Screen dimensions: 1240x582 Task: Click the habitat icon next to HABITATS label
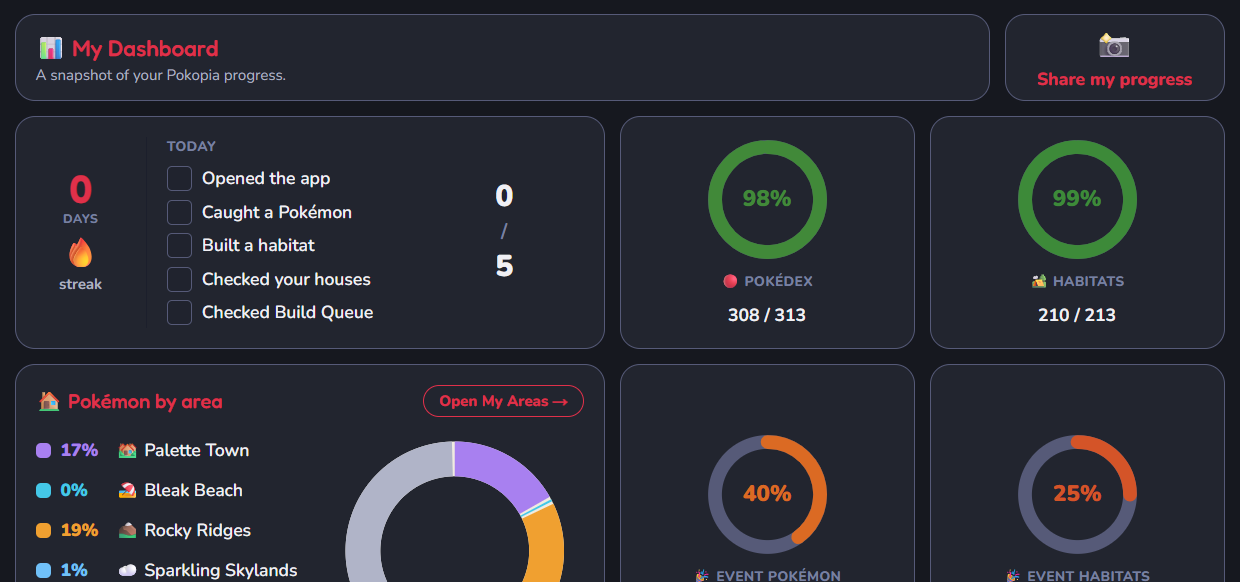coord(1039,281)
